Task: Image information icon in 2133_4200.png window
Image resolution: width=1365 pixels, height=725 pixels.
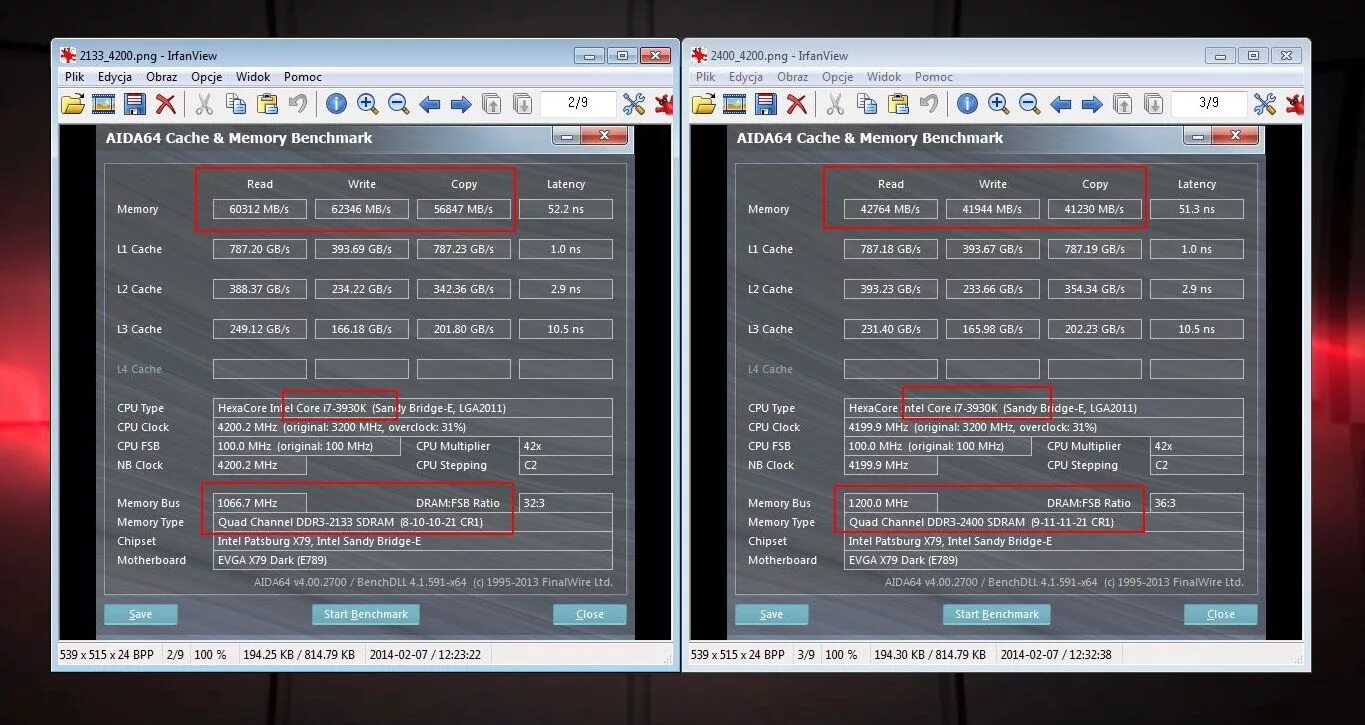Action: [336, 104]
